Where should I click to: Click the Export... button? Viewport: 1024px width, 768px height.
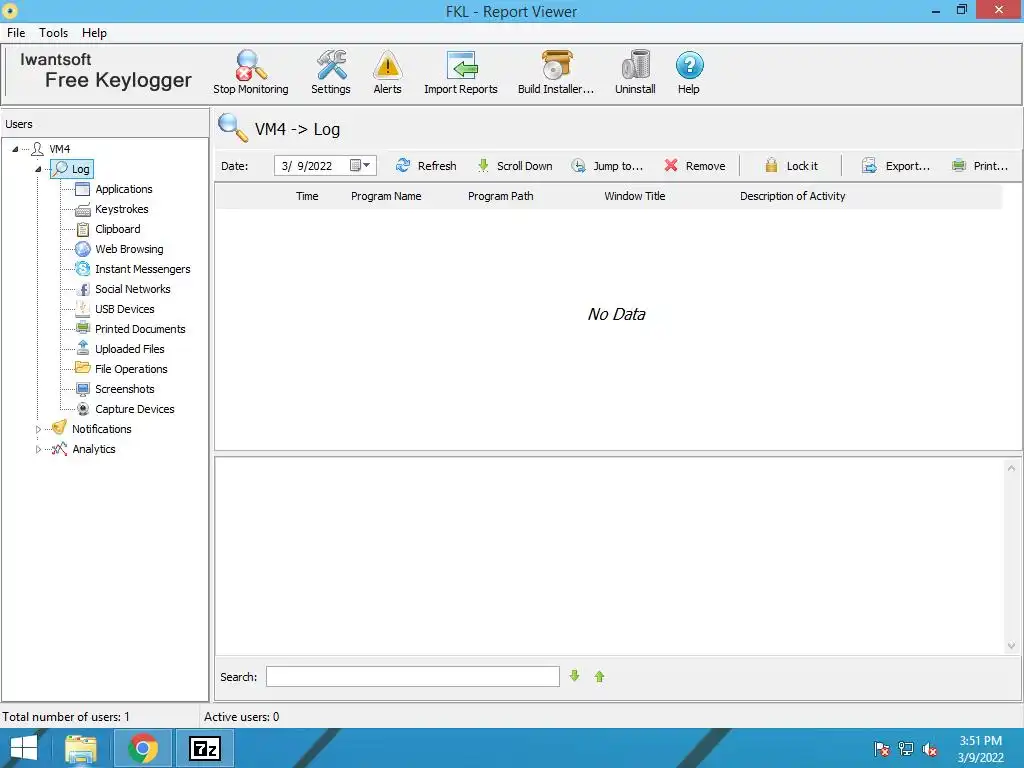895,166
